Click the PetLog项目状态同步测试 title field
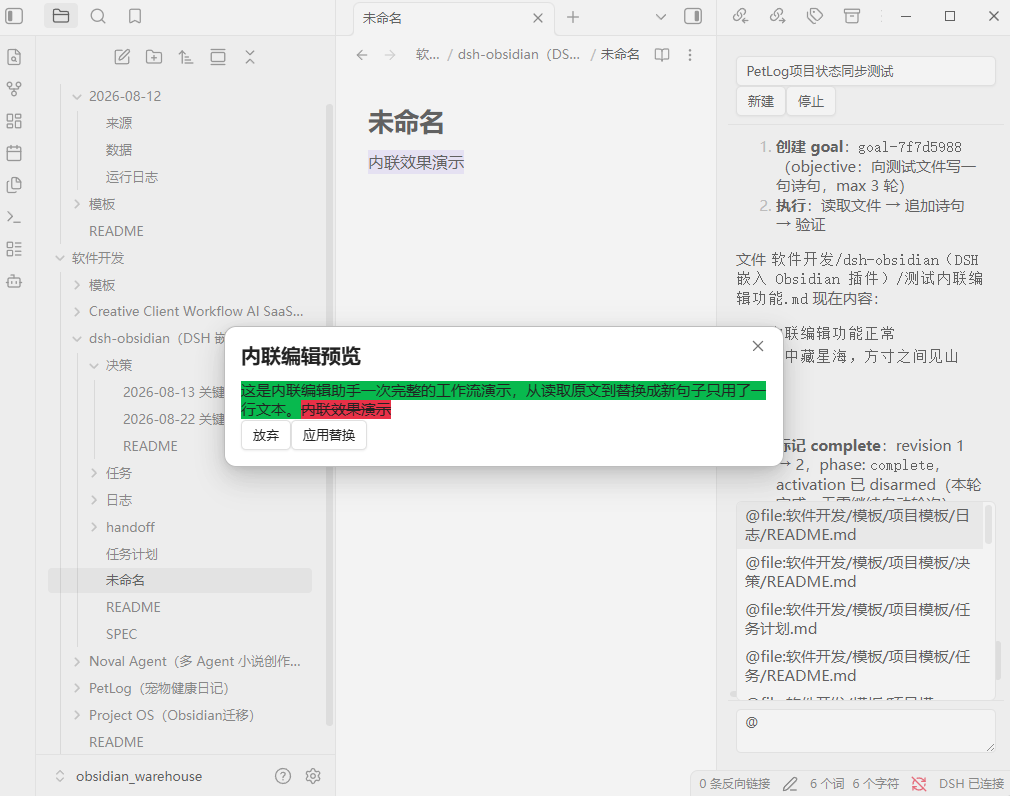 [866, 71]
